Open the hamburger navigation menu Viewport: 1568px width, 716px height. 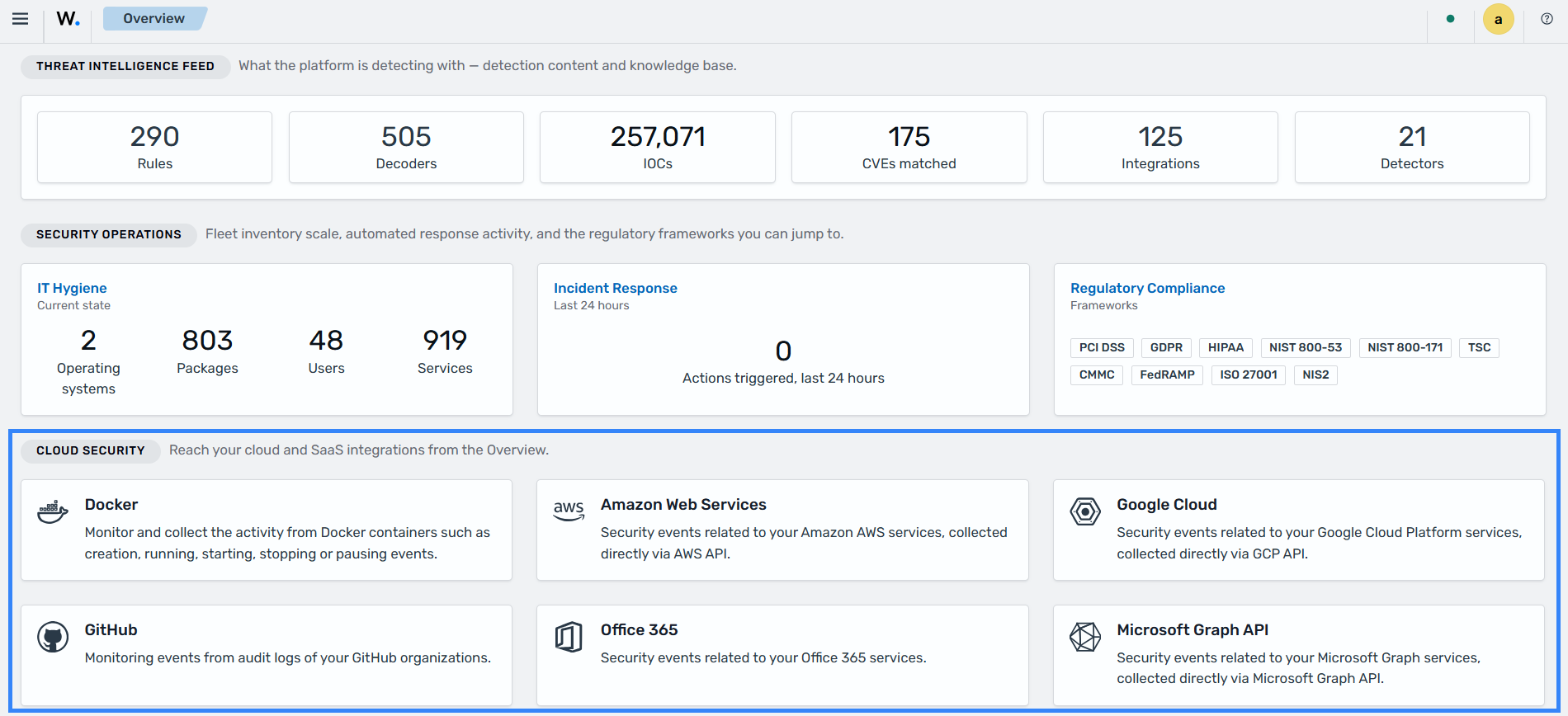click(21, 19)
